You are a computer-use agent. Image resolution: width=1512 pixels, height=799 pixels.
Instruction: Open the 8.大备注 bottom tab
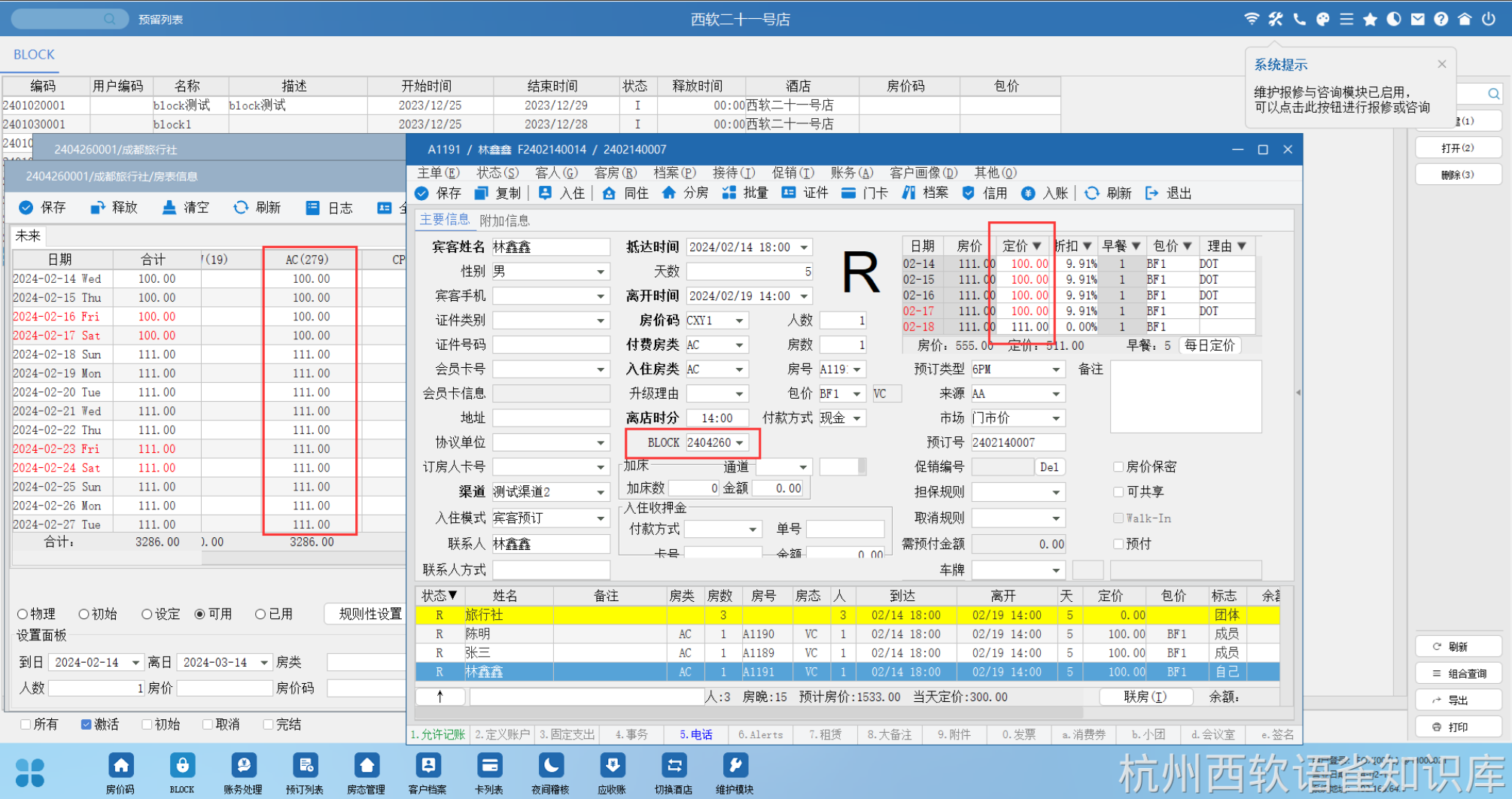pos(890,734)
